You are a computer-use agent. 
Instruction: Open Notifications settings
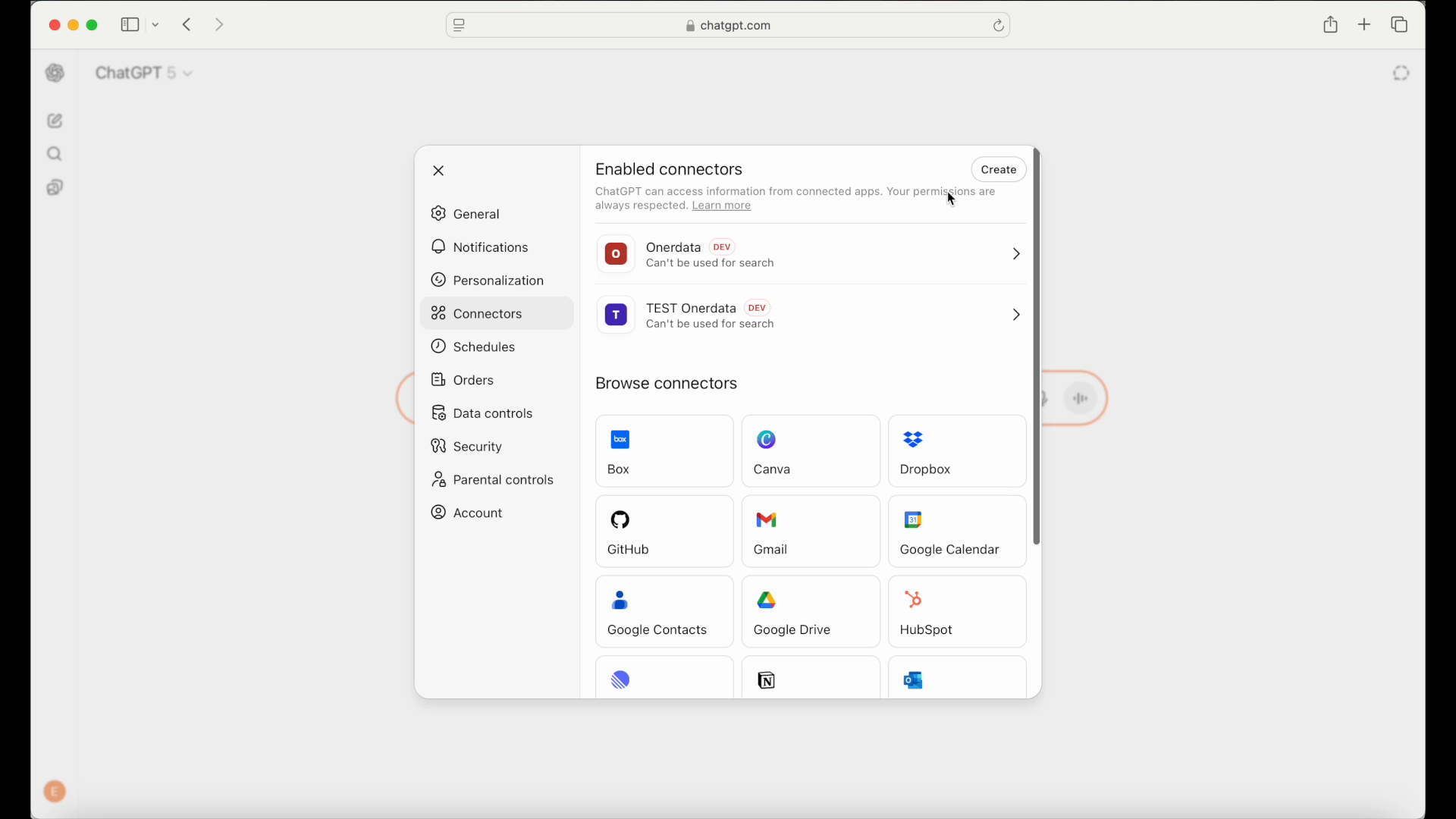(x=490, y=247)
